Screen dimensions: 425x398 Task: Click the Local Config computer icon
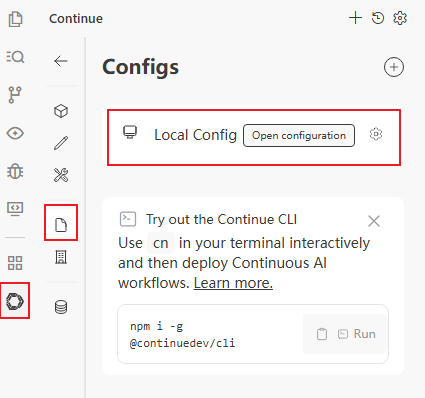coord(130,132)
